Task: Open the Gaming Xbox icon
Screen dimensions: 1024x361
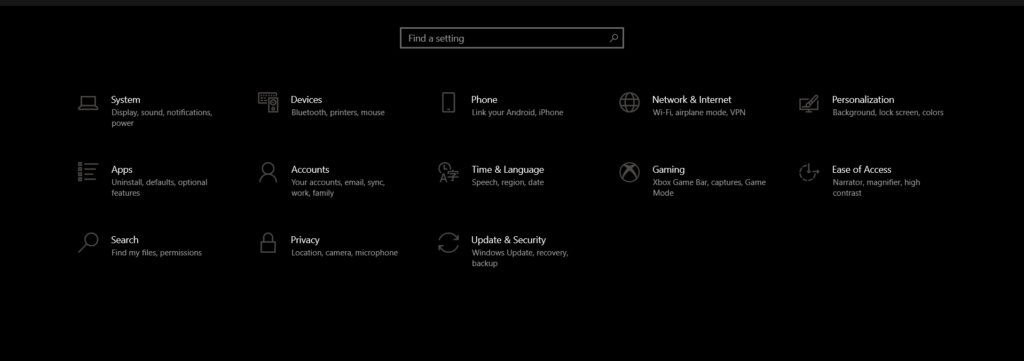Action: click(630, 172)
